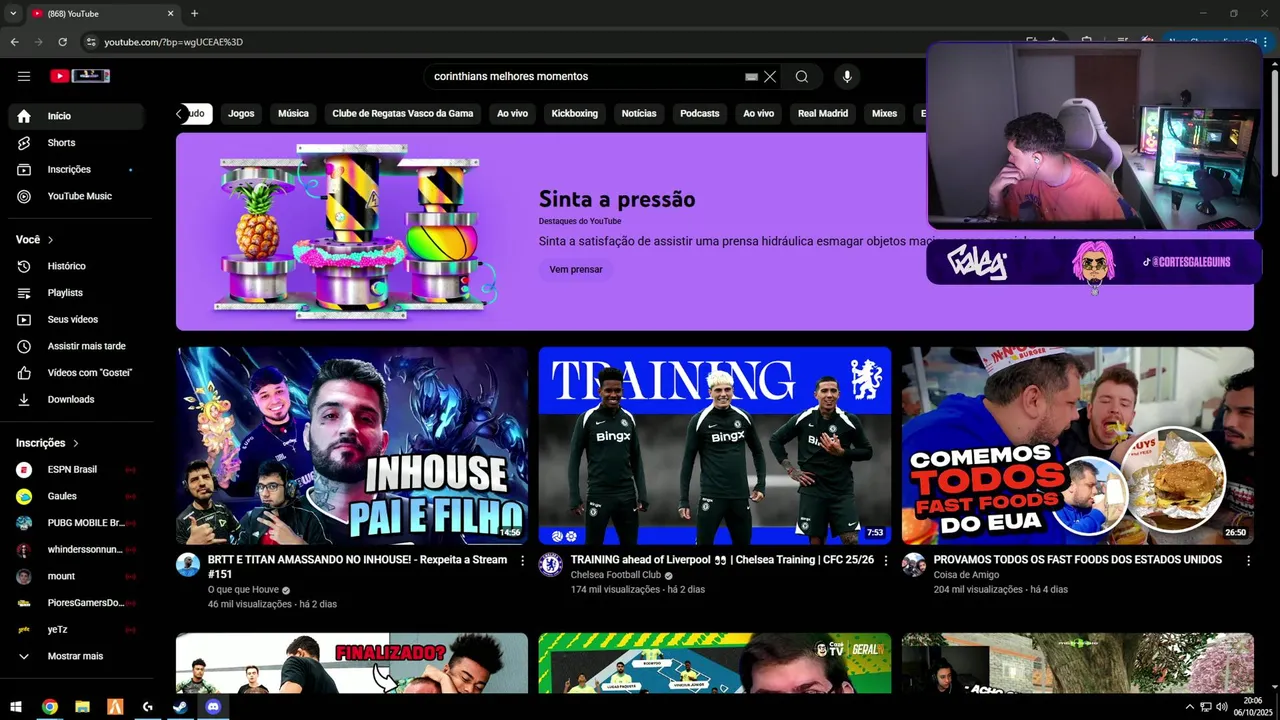Clear the search box with X

[x=770, y=77]
